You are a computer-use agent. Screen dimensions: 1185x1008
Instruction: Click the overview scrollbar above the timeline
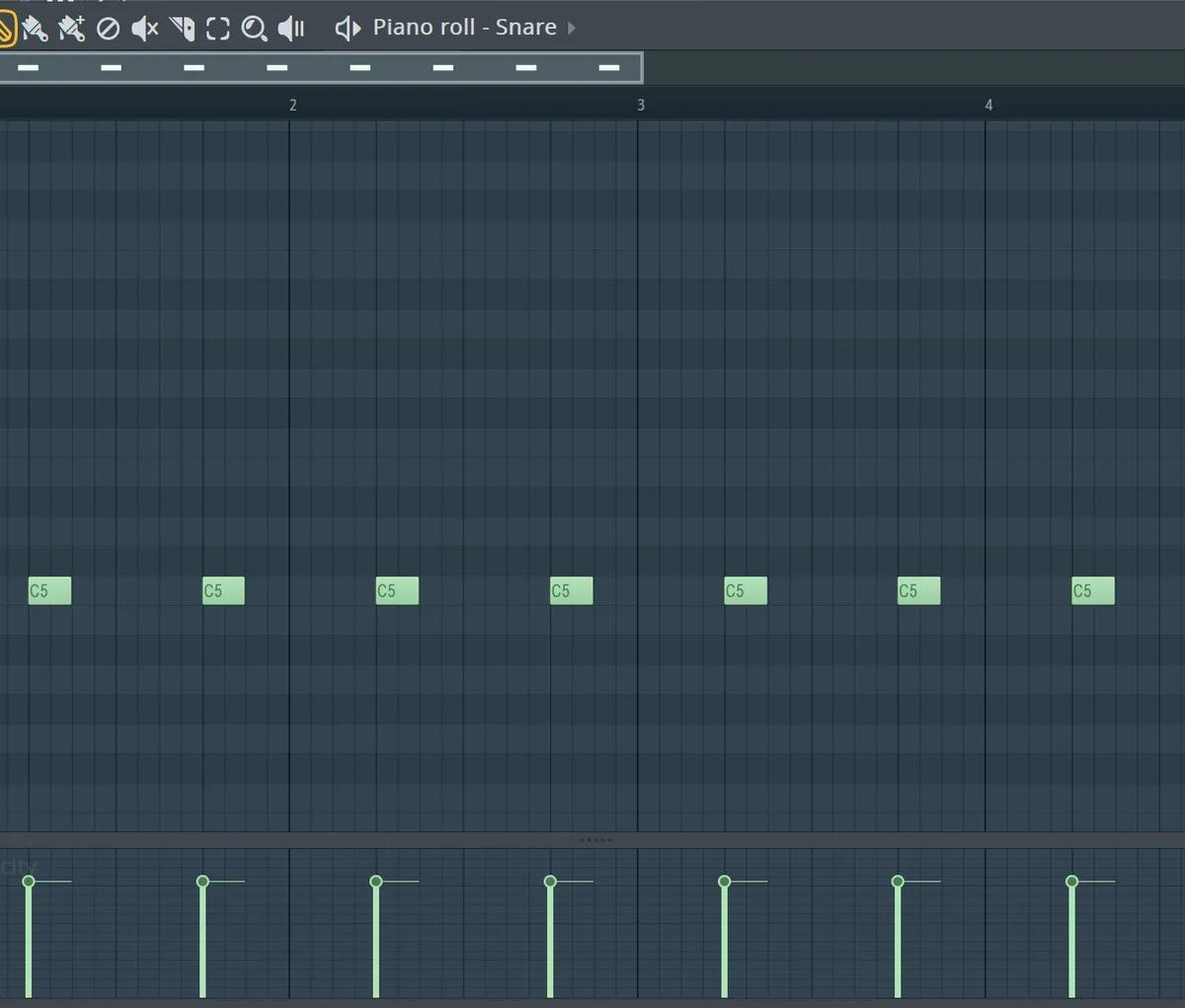[321, 67]
